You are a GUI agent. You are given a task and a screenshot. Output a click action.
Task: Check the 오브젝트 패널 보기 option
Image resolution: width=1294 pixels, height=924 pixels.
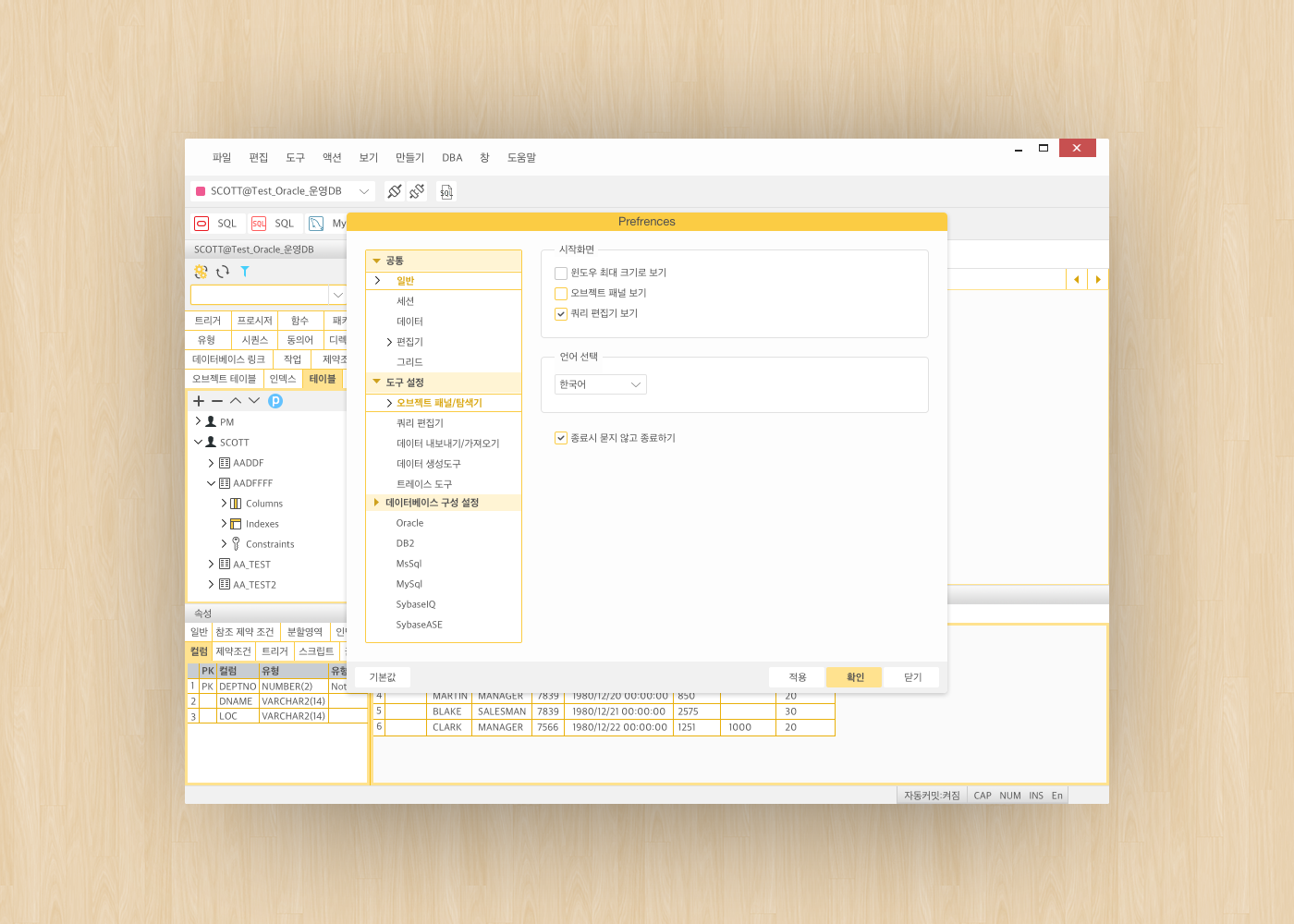(561, 294)
